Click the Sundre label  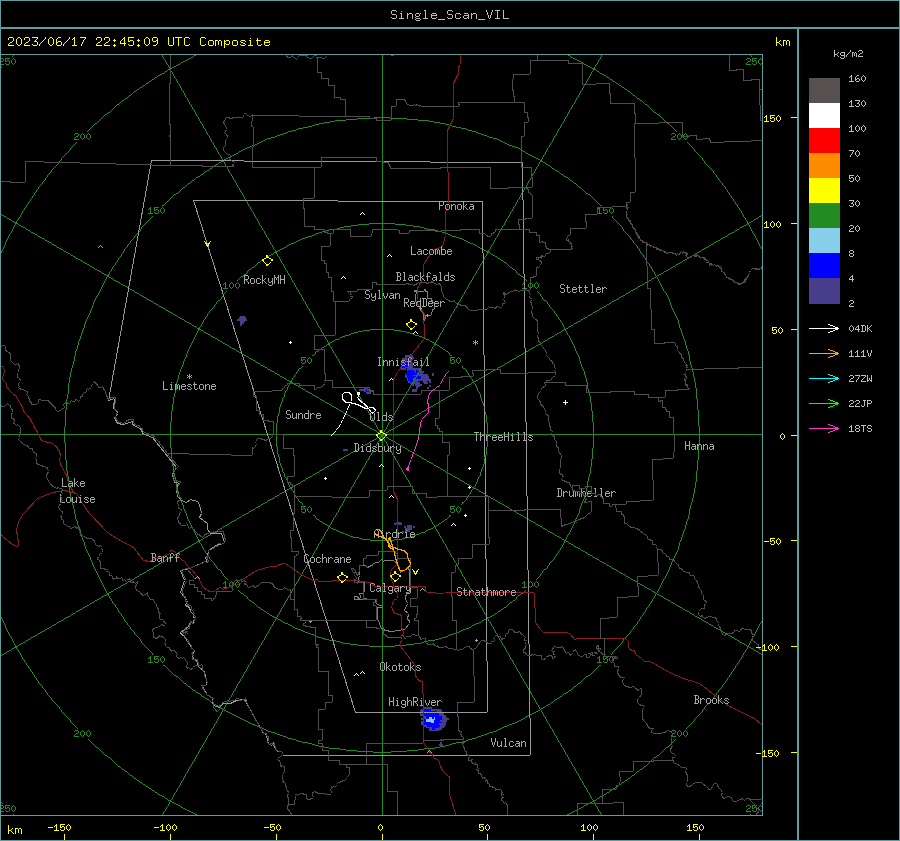coord(303,414)
